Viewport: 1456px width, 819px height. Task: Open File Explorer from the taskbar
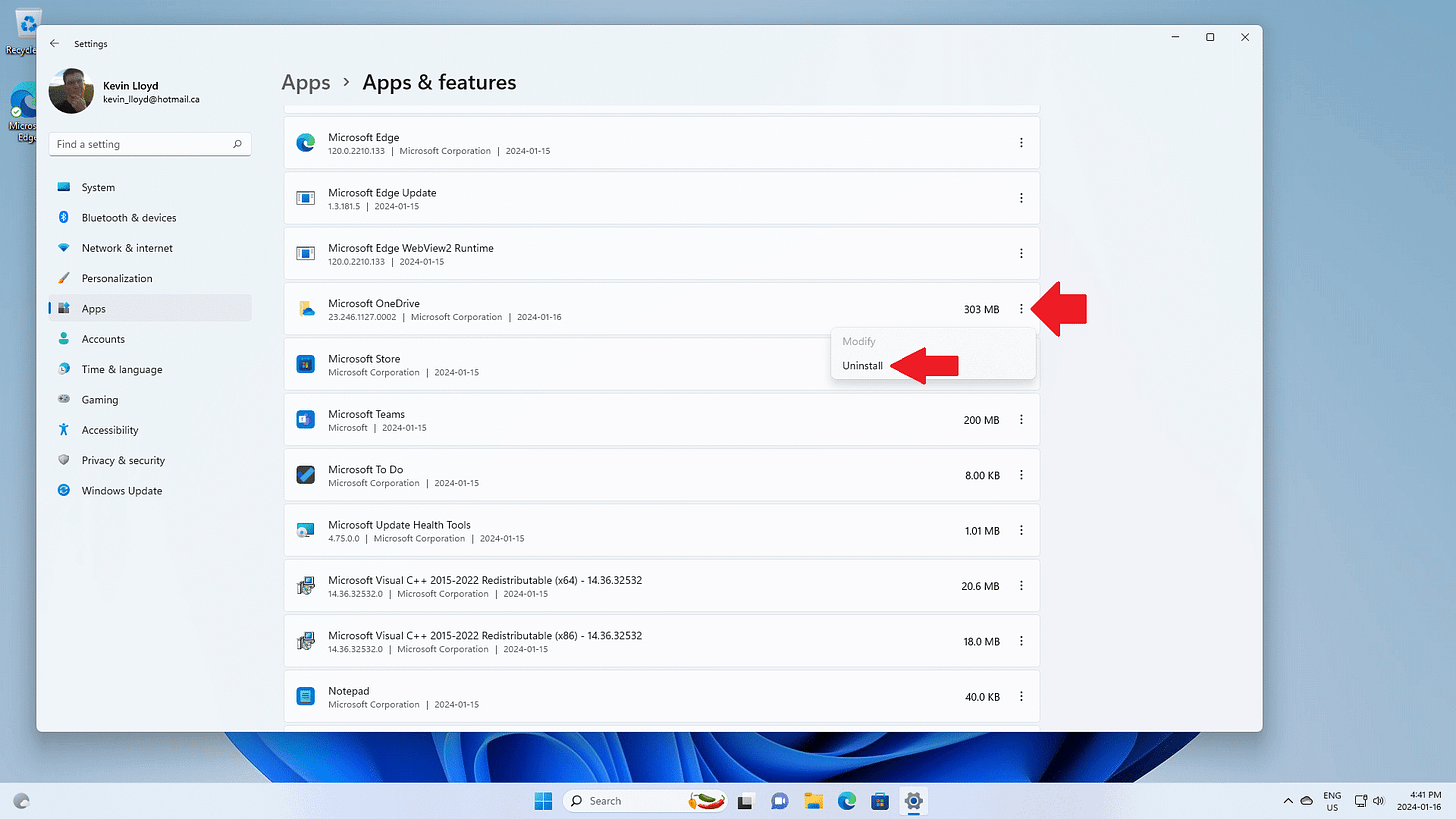[x=813, y=801]
